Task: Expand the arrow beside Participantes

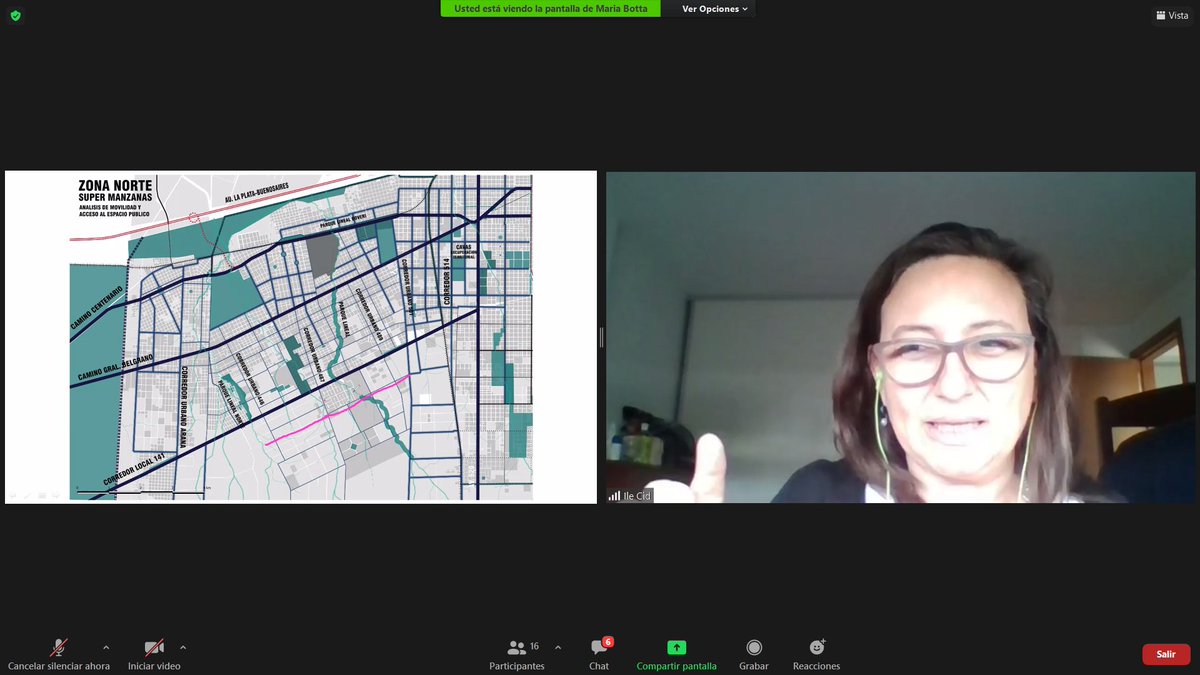Action: 558,647
